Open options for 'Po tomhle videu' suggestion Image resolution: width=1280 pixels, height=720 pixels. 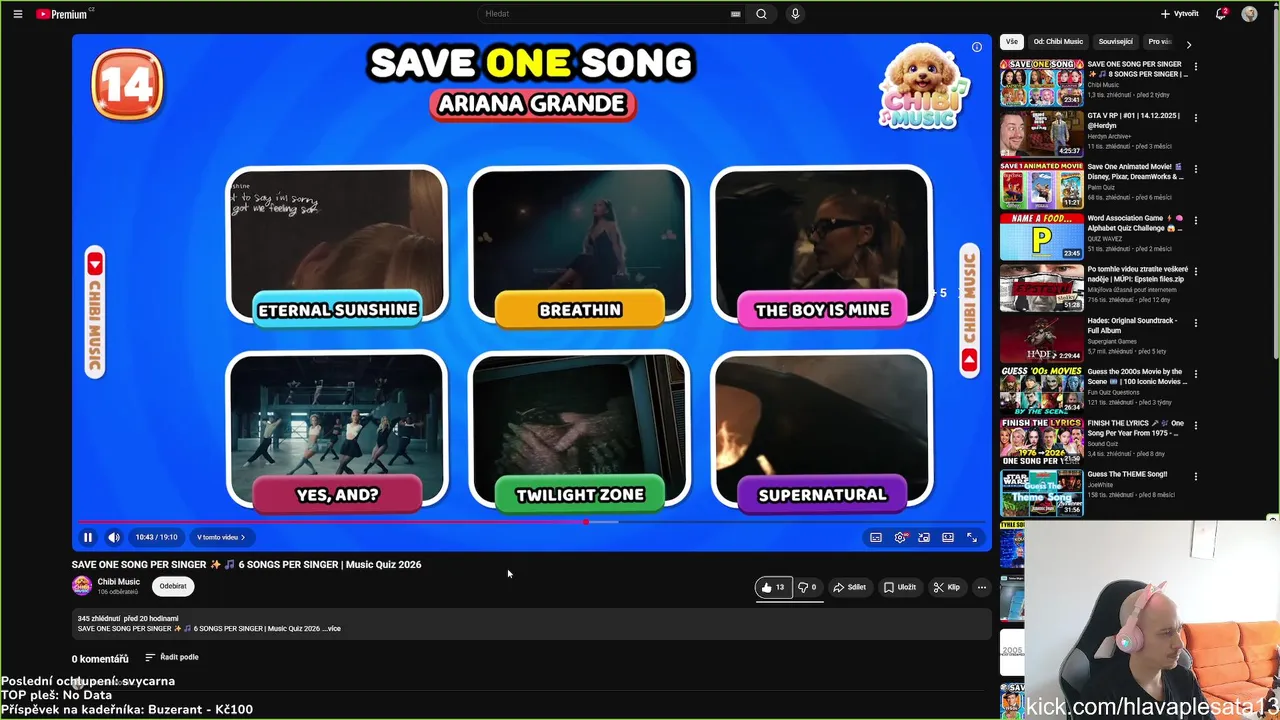[x=1196, y=271]
